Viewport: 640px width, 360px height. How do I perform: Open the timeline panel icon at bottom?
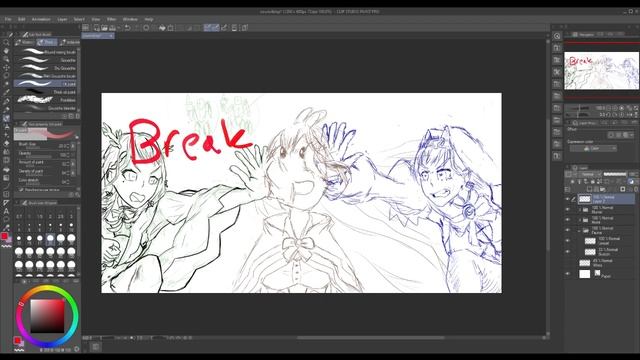click(96, 347)
